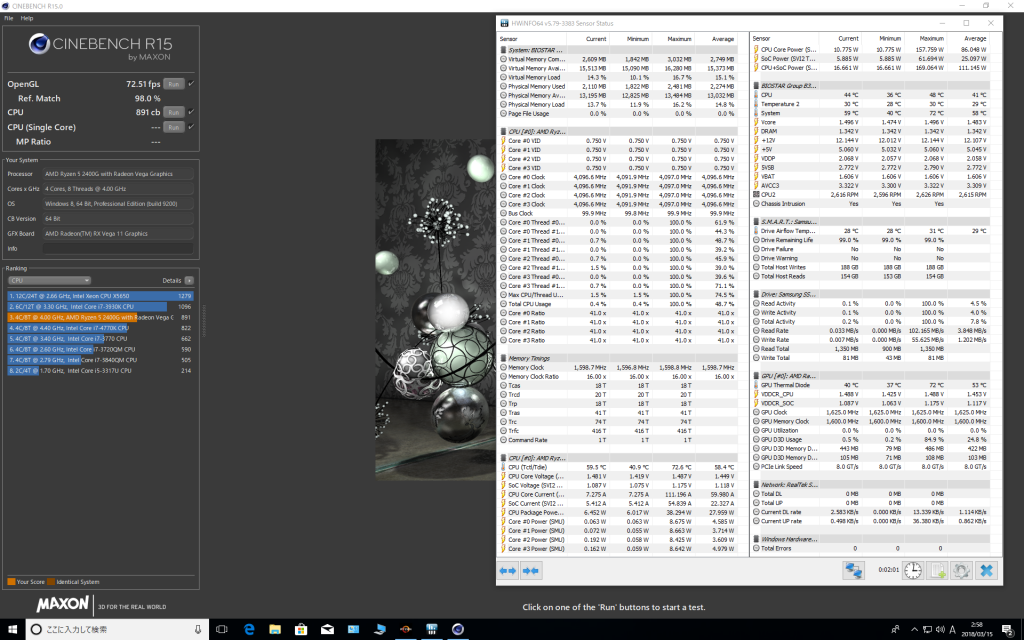Toggle the OpenGL test checkbox
This screenshot has height=640, width=1024.
coord(191,84)
